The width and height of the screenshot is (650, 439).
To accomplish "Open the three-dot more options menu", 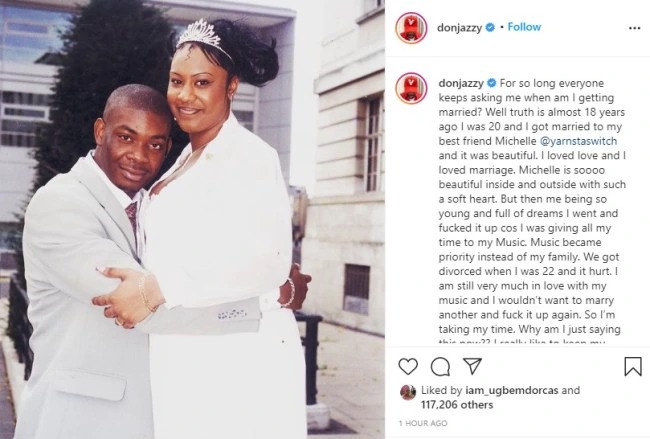I will click(x=634, y=28).
